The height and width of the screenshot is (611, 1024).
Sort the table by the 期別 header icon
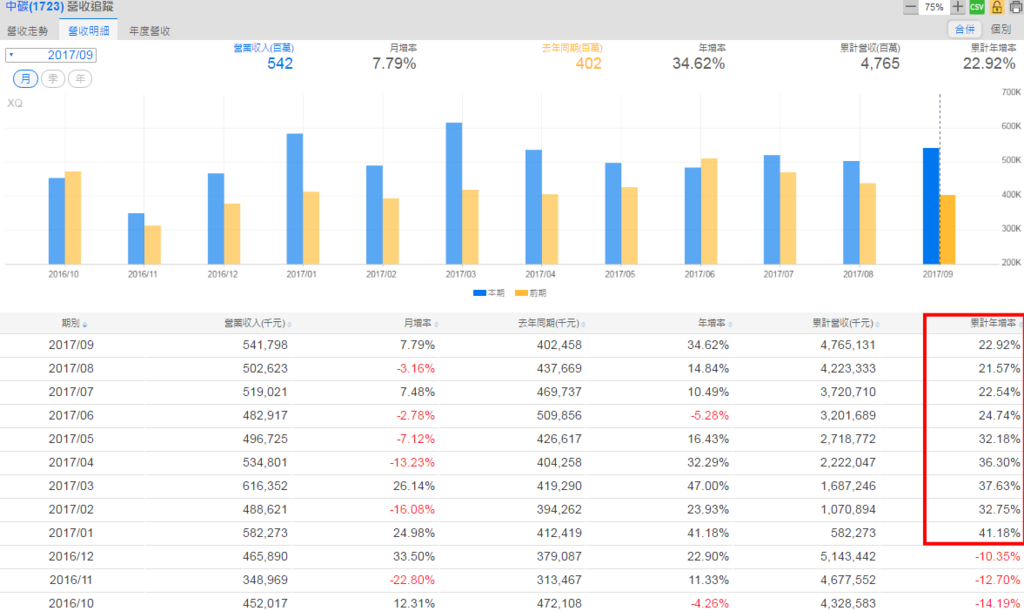click(x=85, y=324)
